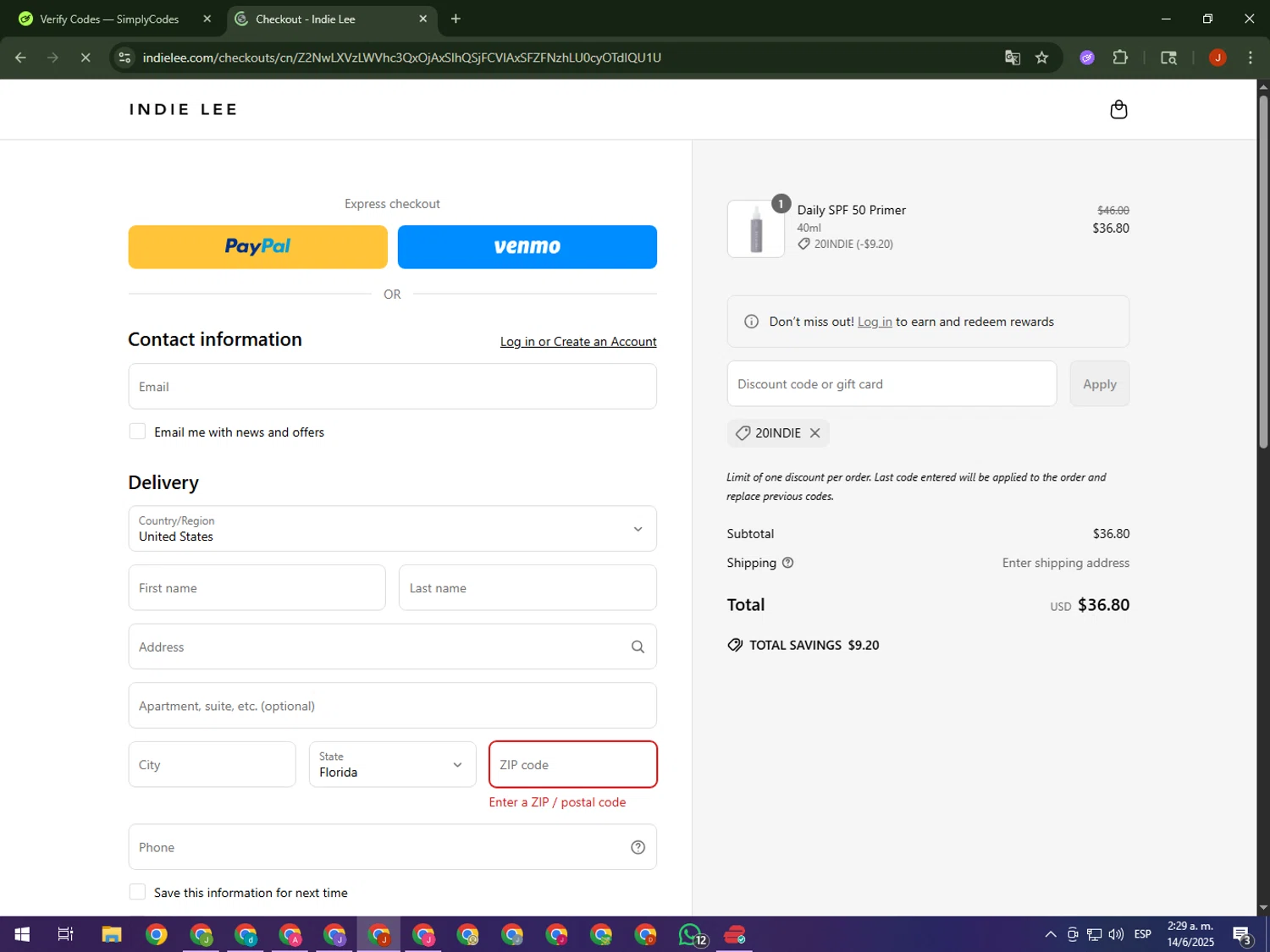This screenshot has width=1270, height=952.
Task: Pay with the PayPal express button
Action: tap(257, 247)
